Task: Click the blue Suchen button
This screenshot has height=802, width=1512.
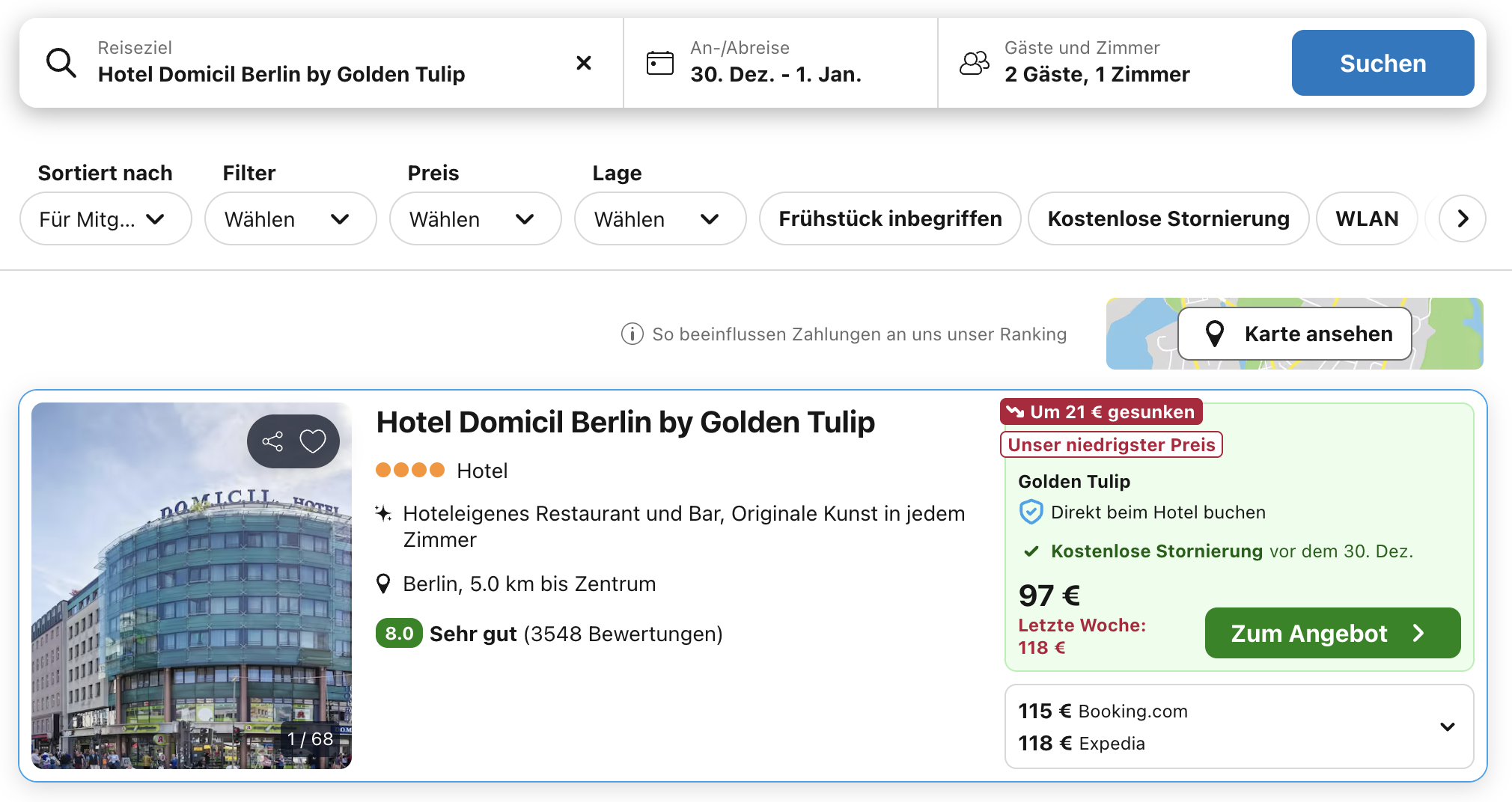Action: tap(1383, 63)
